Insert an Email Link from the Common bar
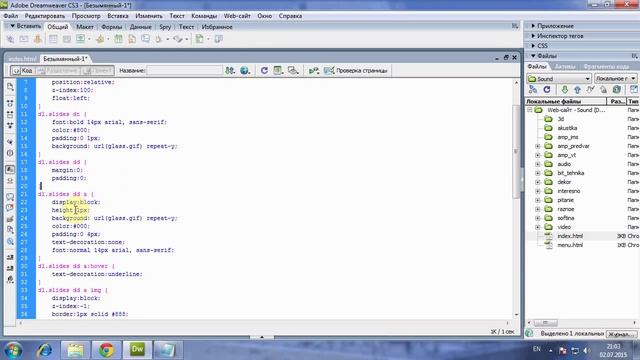The width and height of the screenshot is (640, 360). point(24,39)
